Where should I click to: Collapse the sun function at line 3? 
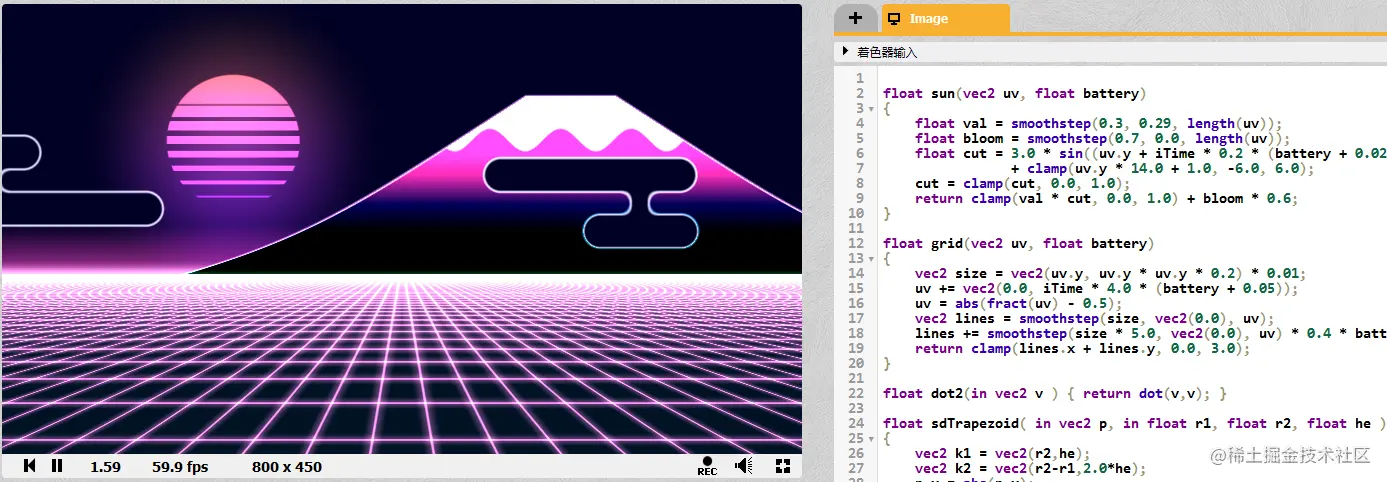[x=873, y=109]
